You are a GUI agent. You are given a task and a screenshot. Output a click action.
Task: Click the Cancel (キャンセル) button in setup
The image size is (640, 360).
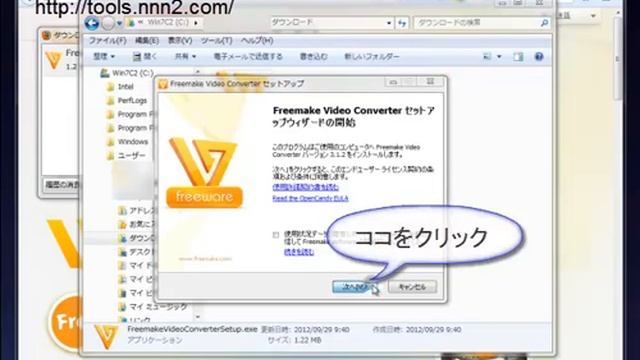(x=412, y=287)
